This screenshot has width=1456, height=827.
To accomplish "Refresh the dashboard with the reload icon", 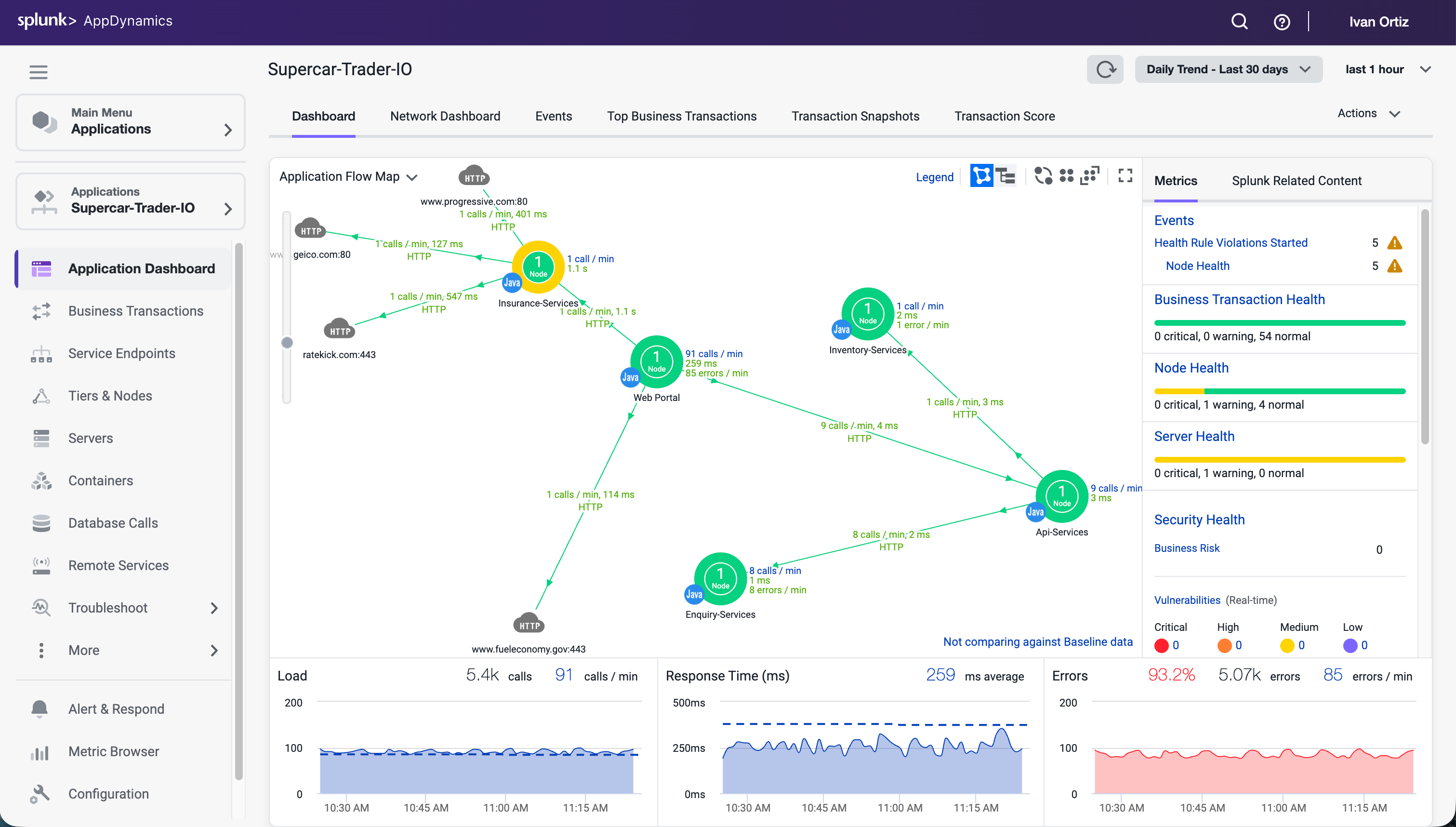I will [x=1105, y=69].
